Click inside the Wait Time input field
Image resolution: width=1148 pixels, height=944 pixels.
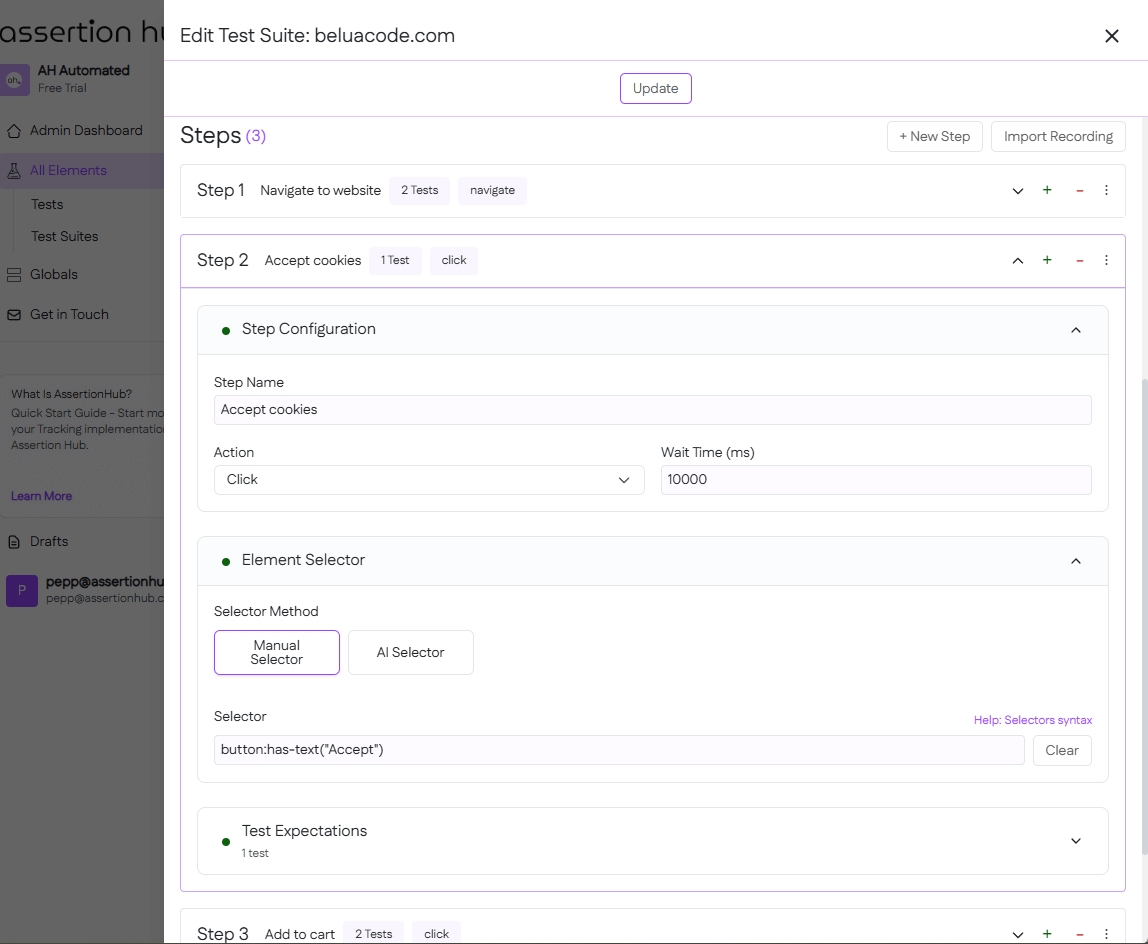click(x=875, y=479)
